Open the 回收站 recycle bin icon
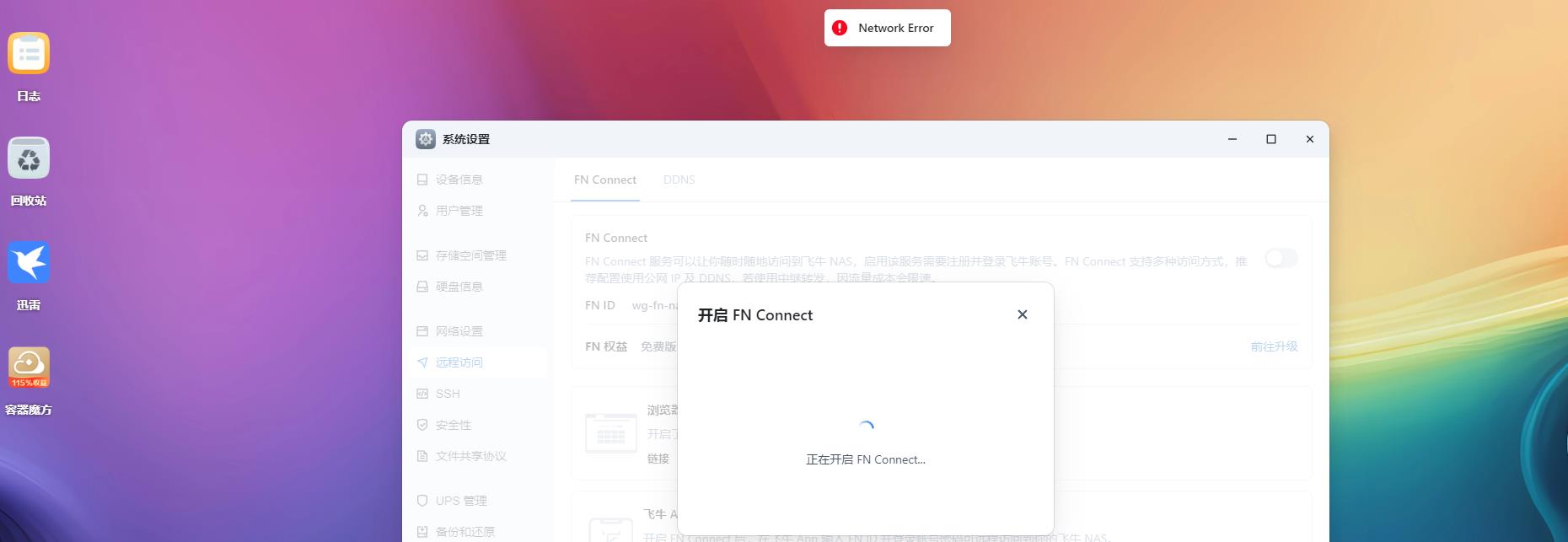The width and height of the screenshot is (1568, 542). click(29, 158)
